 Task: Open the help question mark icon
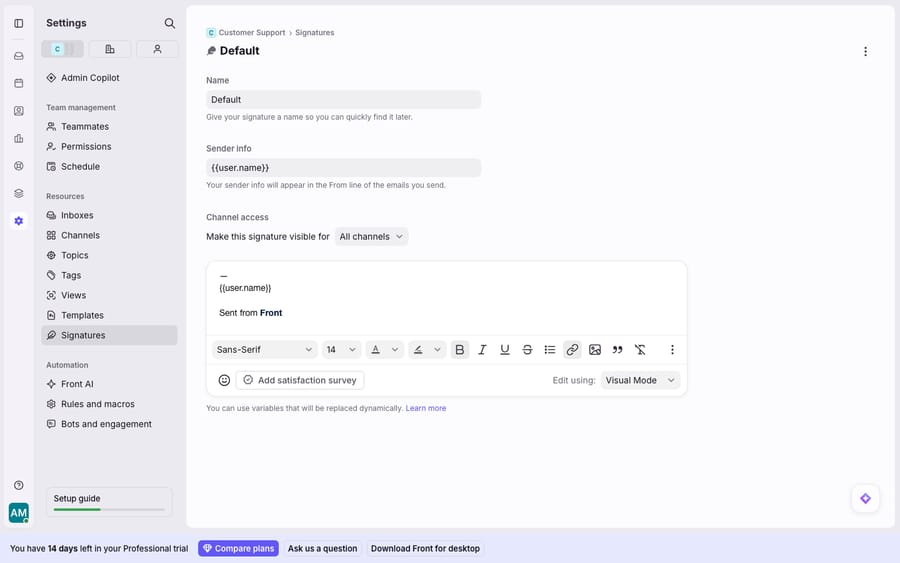coord(18,485)
